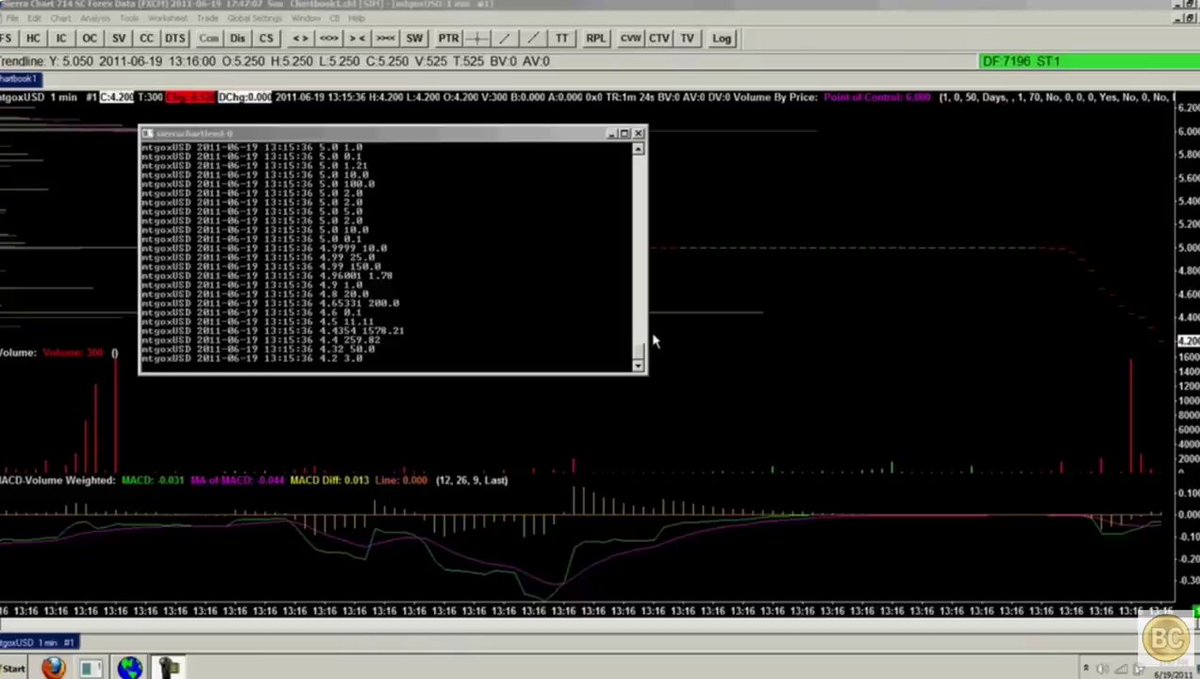This screenshot has width=1200, height=679.
Task: Click the expand bars '< >' button
Action: pyautogui.click(x=299, y=38)
